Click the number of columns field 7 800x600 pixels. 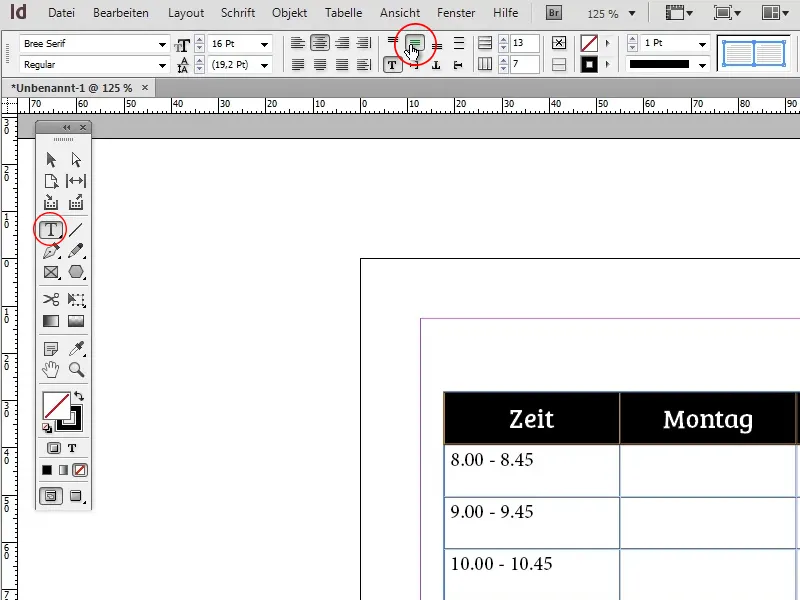pos(524,65)
